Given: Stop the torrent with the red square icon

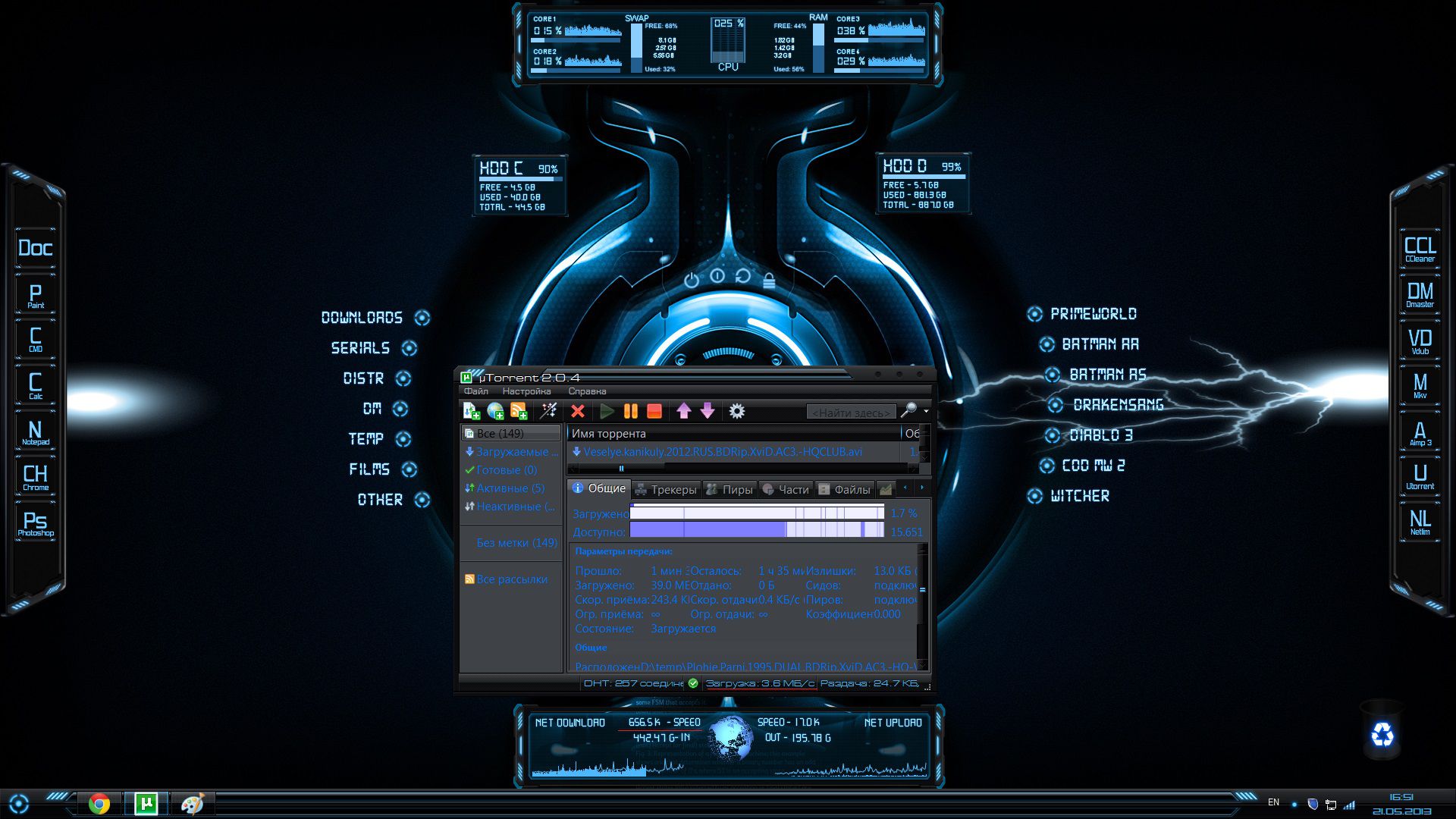Looking at the screenshot, I should (656, 411).
